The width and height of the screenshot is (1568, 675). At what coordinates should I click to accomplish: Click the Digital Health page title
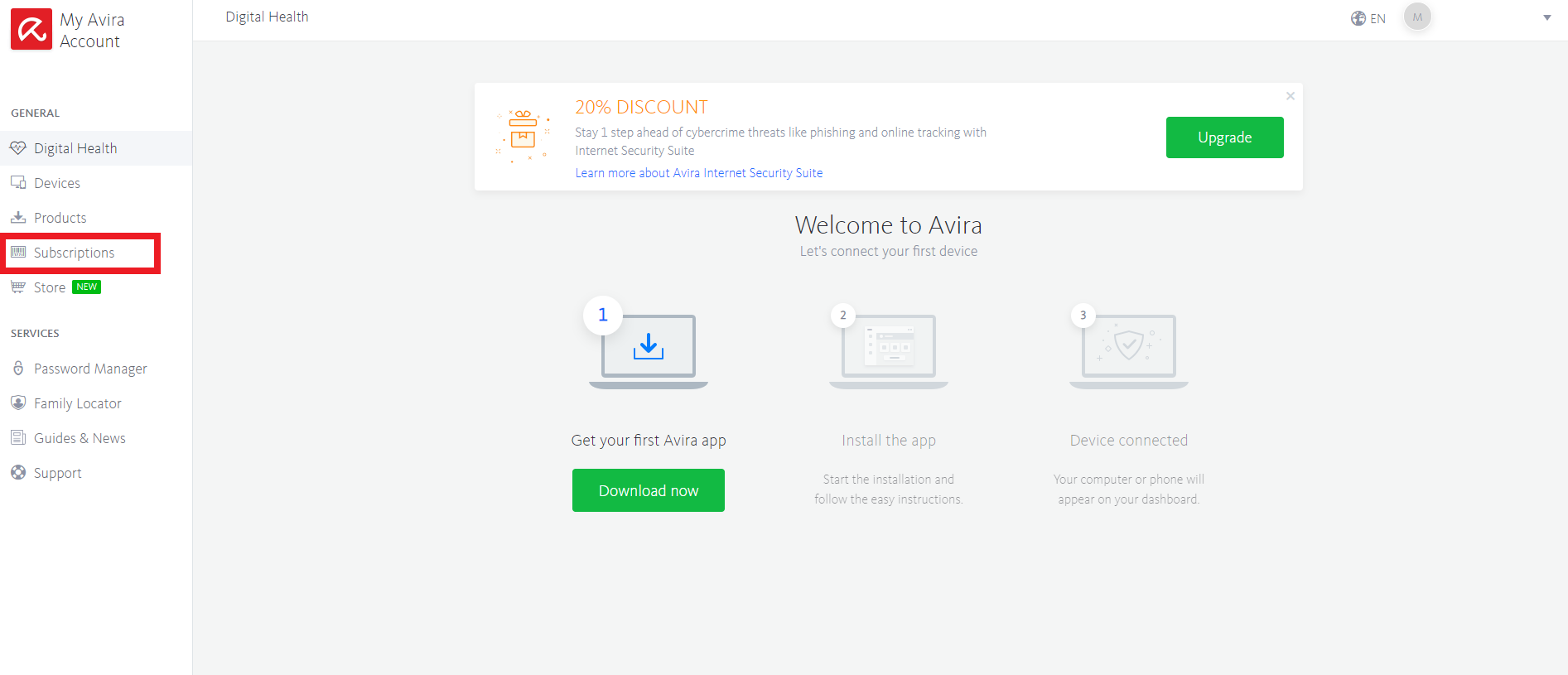coord(267,17)
